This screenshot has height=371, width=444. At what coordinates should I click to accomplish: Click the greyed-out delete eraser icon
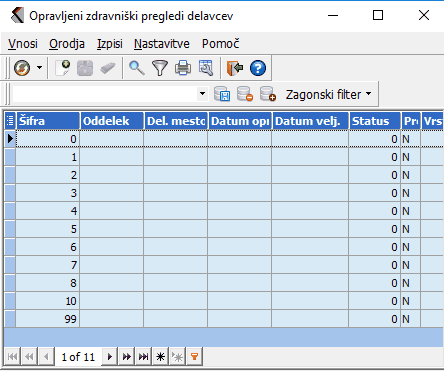pos(108,68)
